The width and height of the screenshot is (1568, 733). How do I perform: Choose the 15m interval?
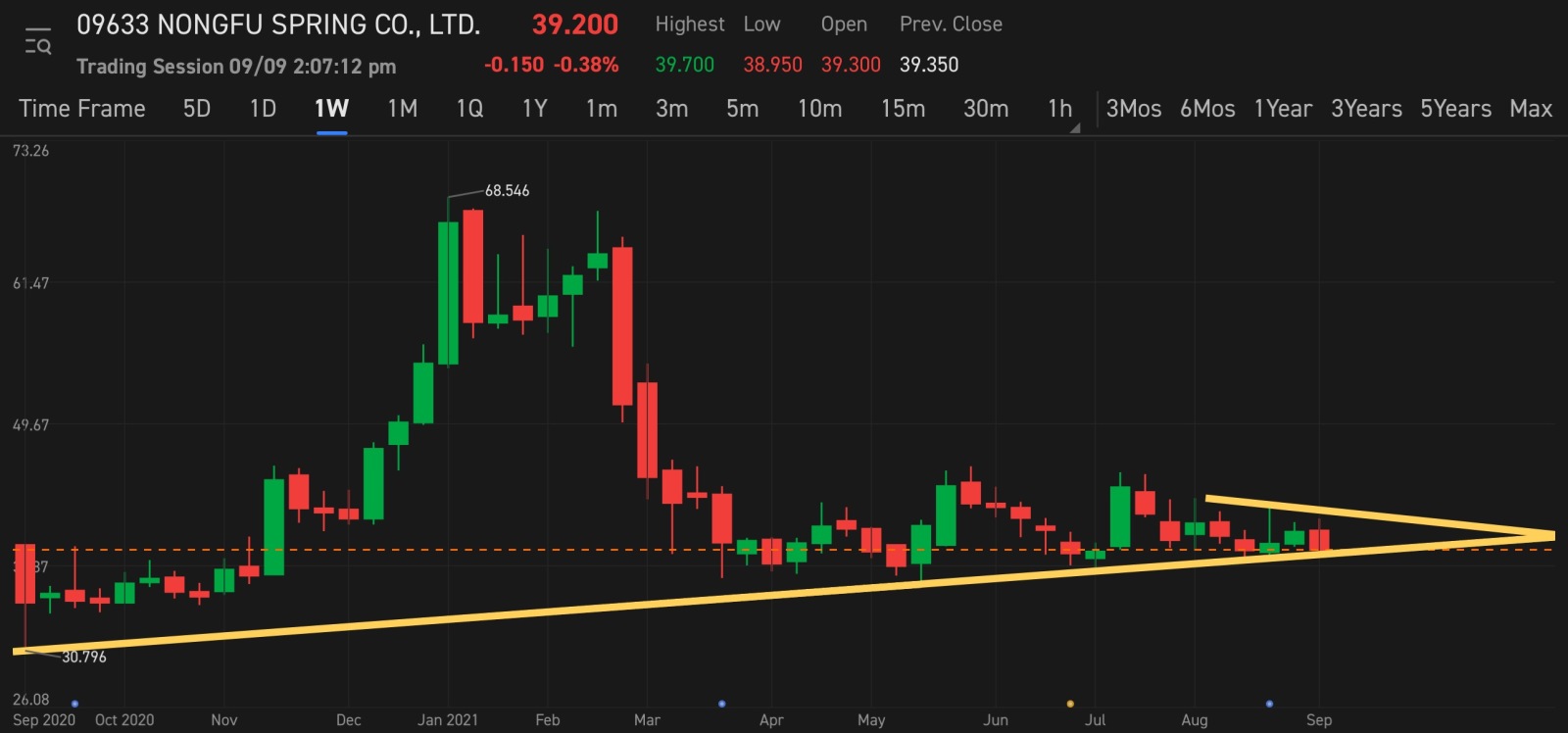(x=903, y=109)
